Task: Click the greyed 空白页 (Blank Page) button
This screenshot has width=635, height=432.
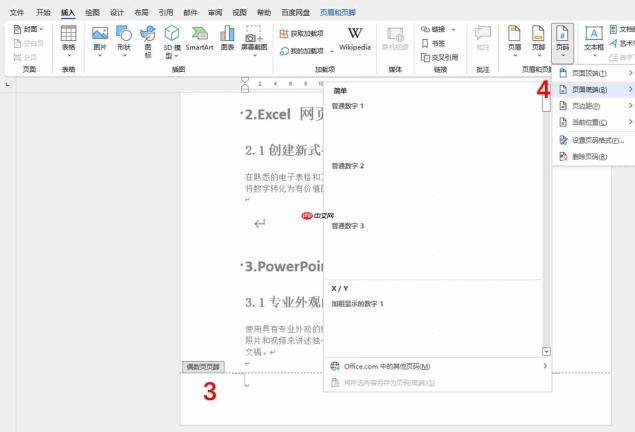Action: coord(28,43)
